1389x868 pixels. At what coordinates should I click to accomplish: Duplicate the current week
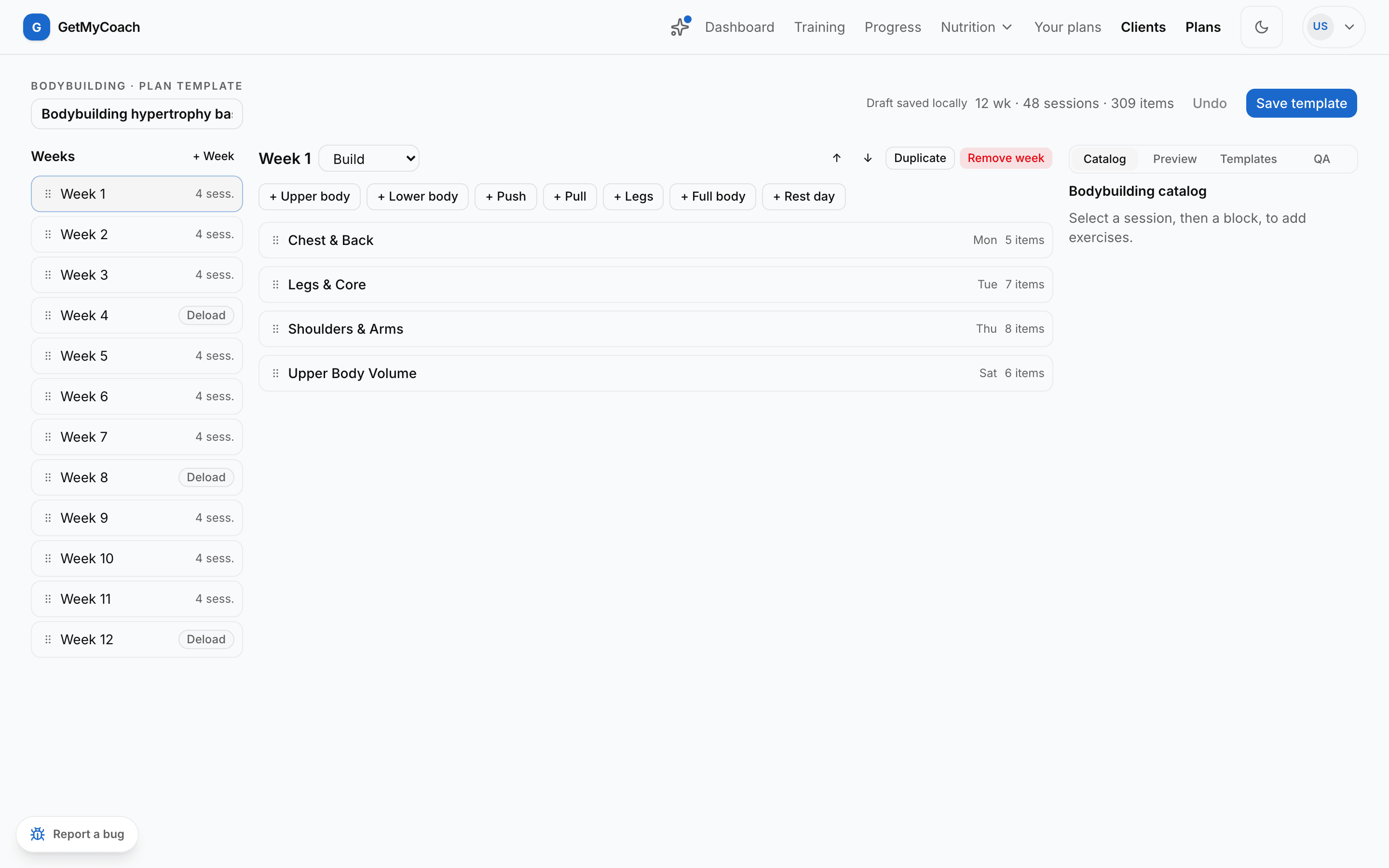(920, 158)
